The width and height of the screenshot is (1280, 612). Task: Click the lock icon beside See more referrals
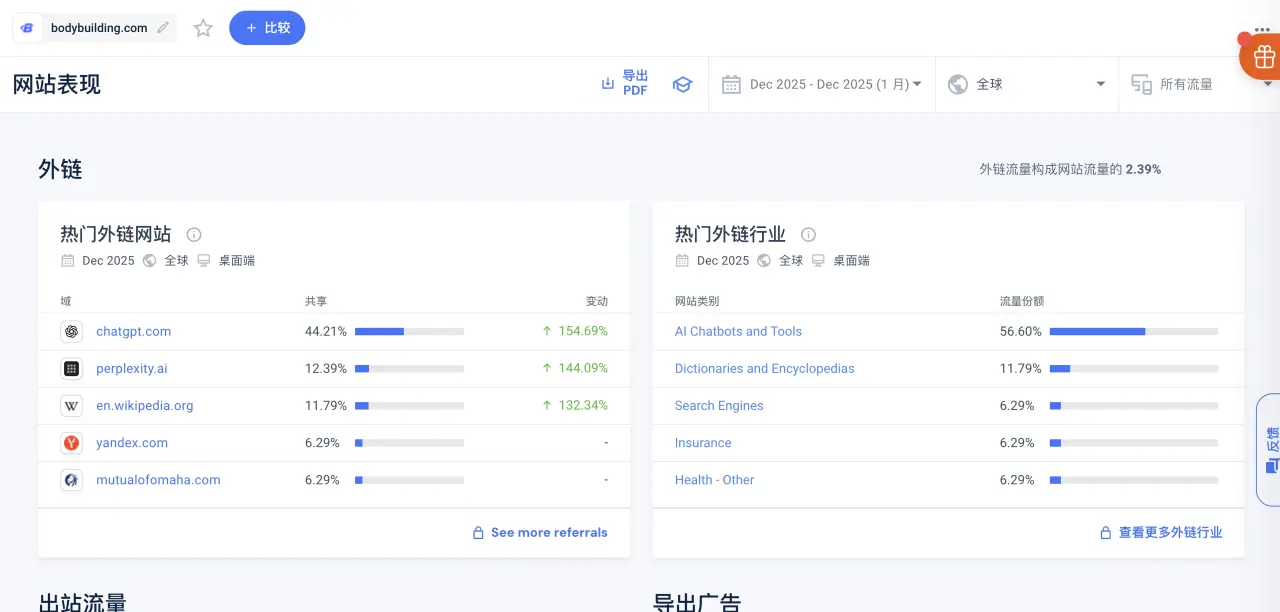[478, 533]
